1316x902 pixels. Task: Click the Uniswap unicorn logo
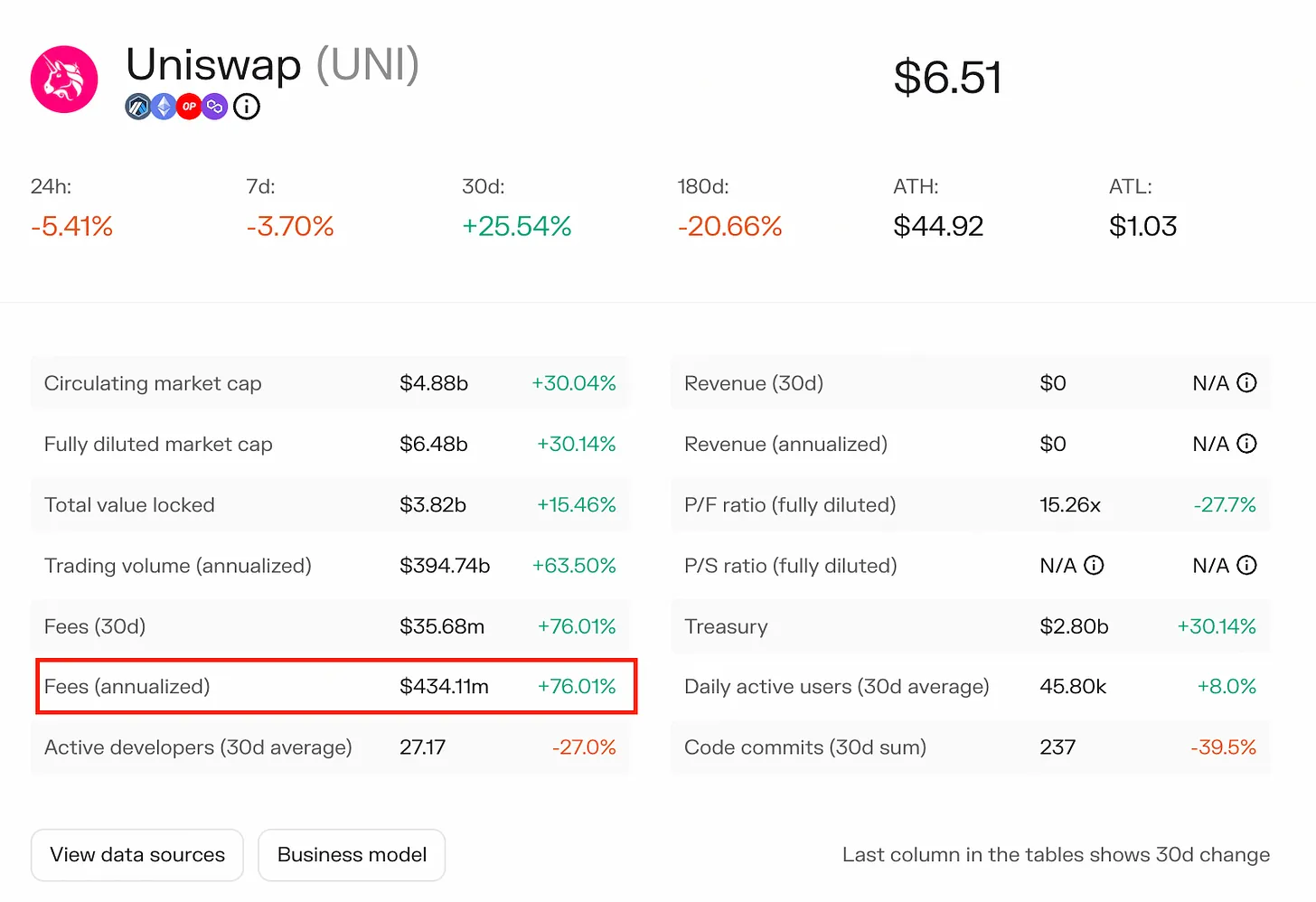[63, 79]
